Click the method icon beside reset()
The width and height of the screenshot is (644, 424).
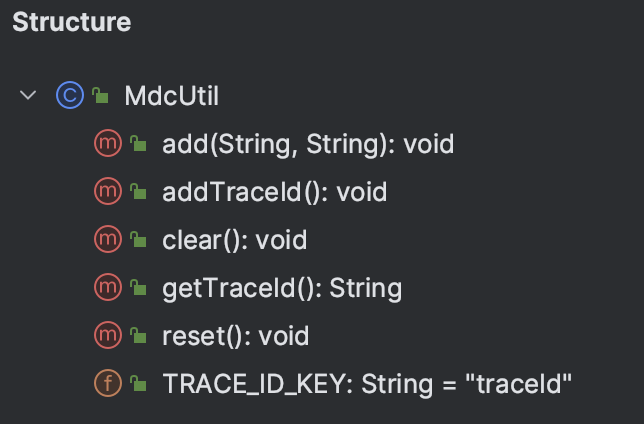pos(108,335)
